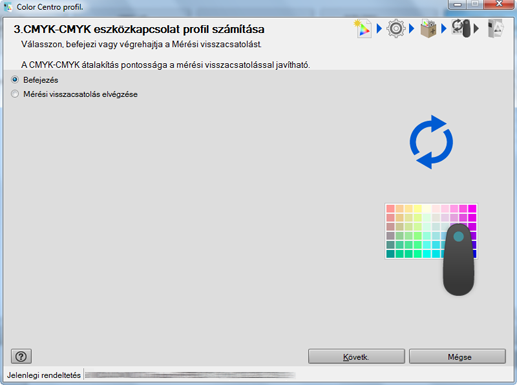Click the heading CMYK-CMYK eszközkapcsolat profil számítása
The width and height of the screenshot is (517, 385).
139,29
